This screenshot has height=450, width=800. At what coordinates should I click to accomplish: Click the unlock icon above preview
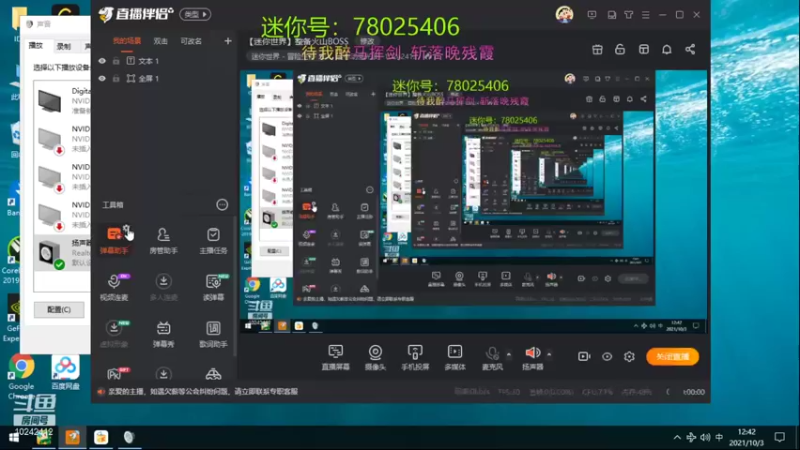tap(620, 49)
